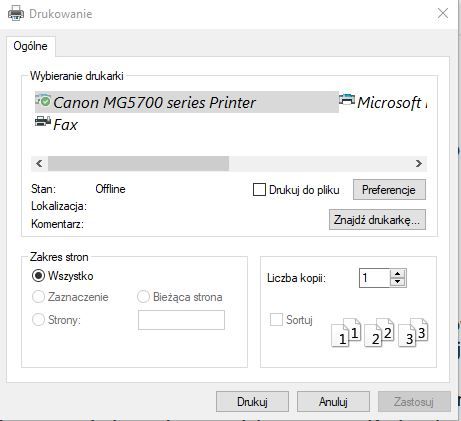The width and height of the screenshot is (461, 421).
Task: Decrease copies with the down arrow
Action: [397, 282]
